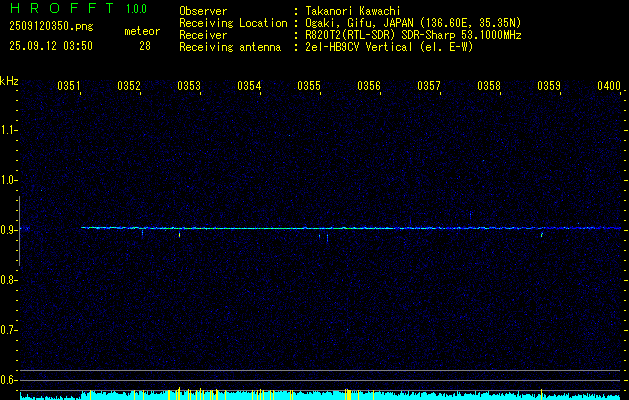Click the meteor echo just before 0353
629x400 pixels.
tap(179, 235)
